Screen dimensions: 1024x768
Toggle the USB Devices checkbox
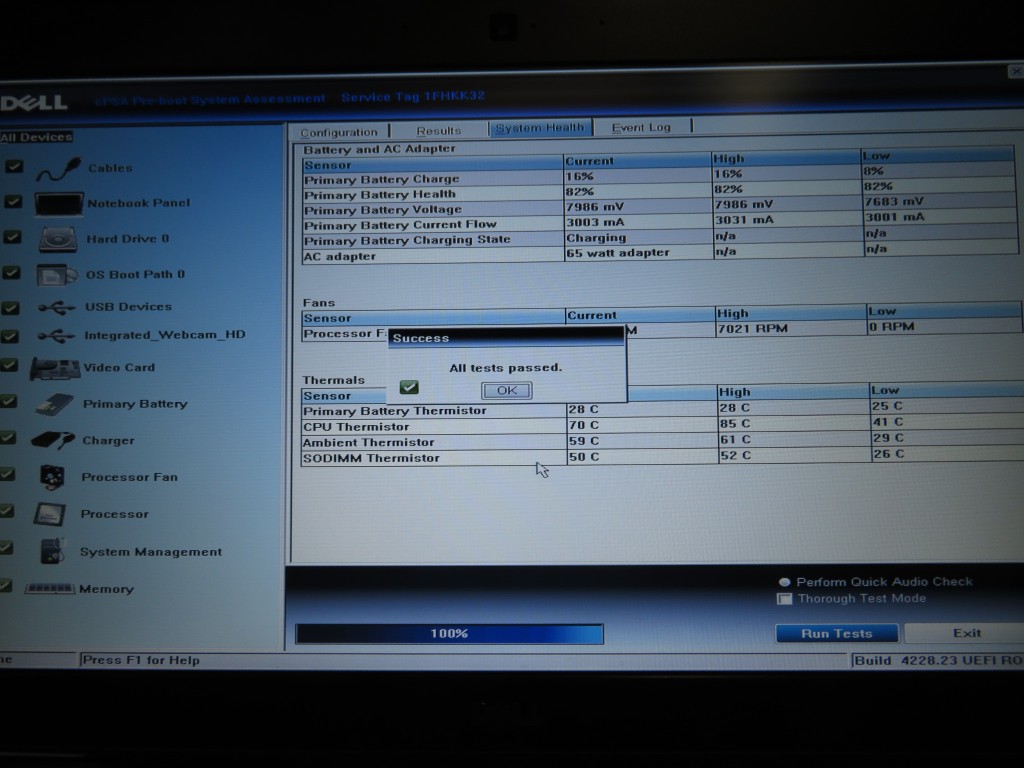(10, 307)
